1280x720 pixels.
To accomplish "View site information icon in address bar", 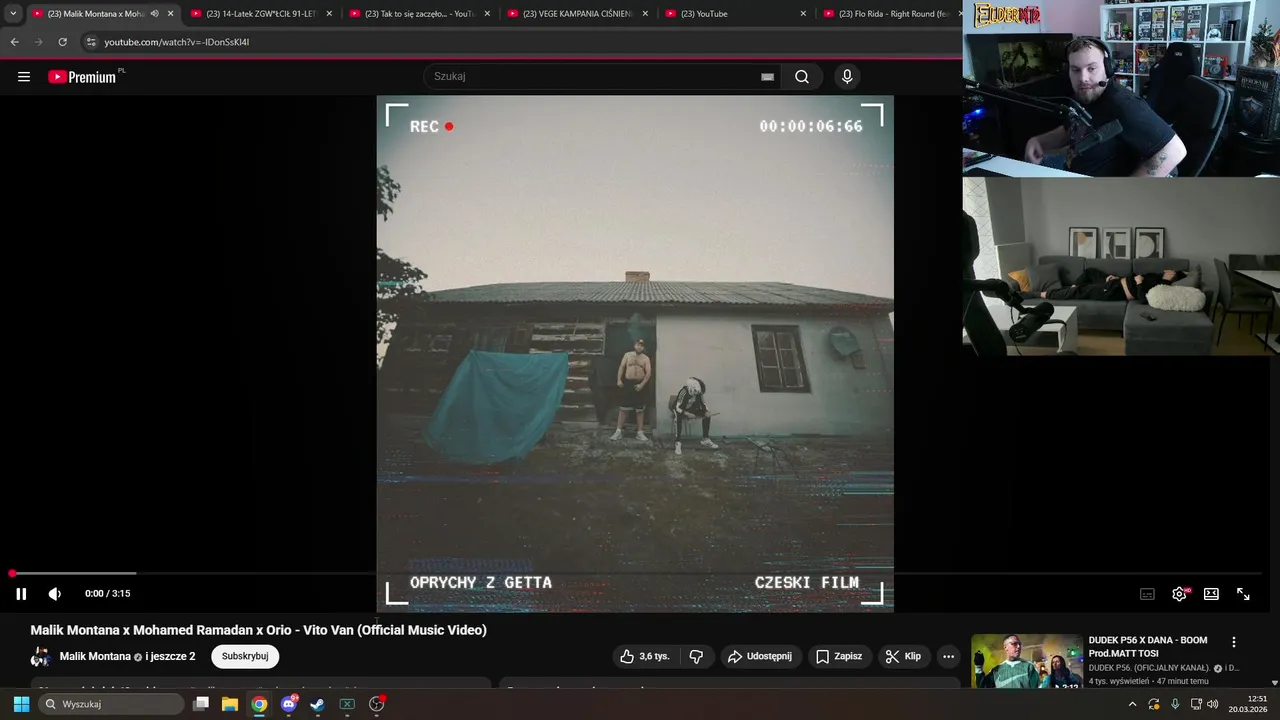I will tap(91, 42).
